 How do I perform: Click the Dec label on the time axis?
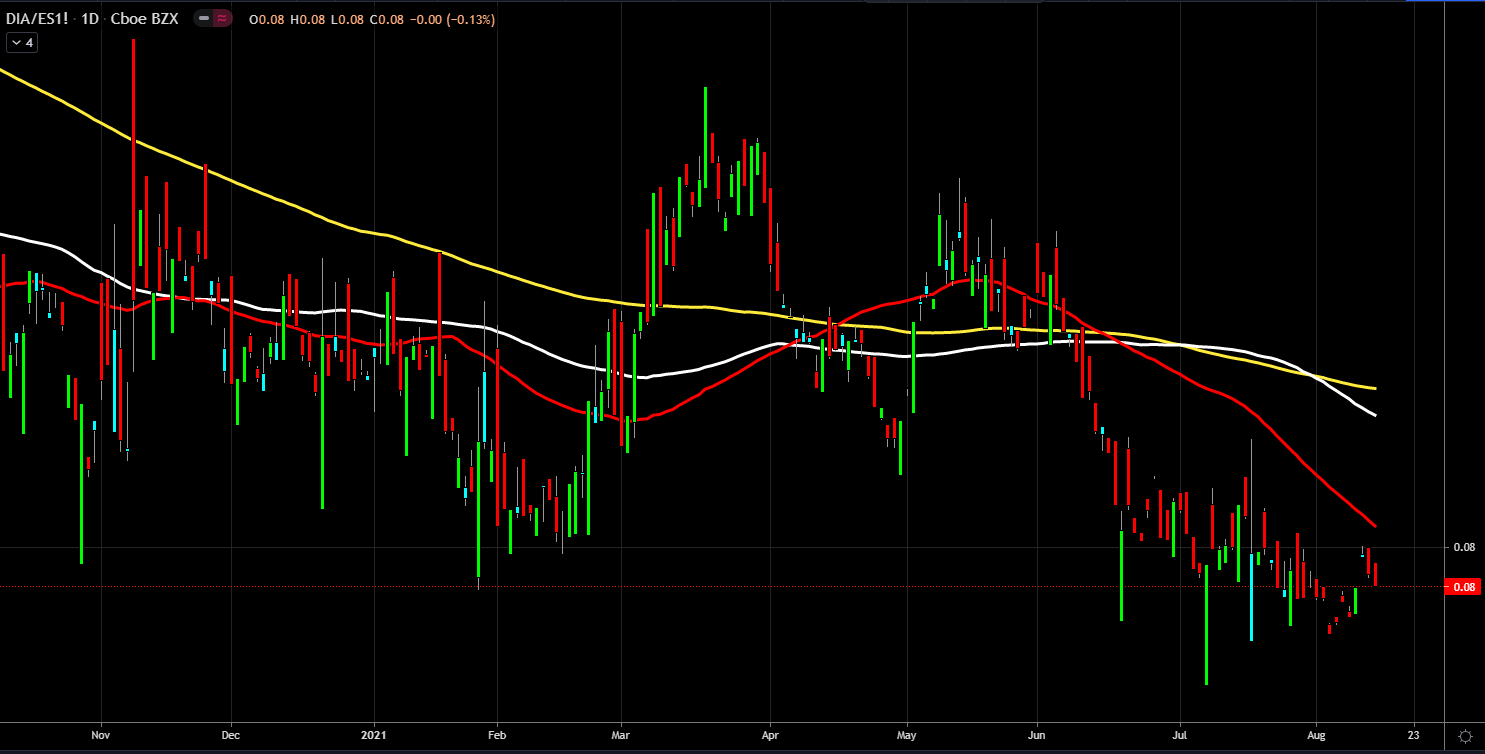click(231, 737)
